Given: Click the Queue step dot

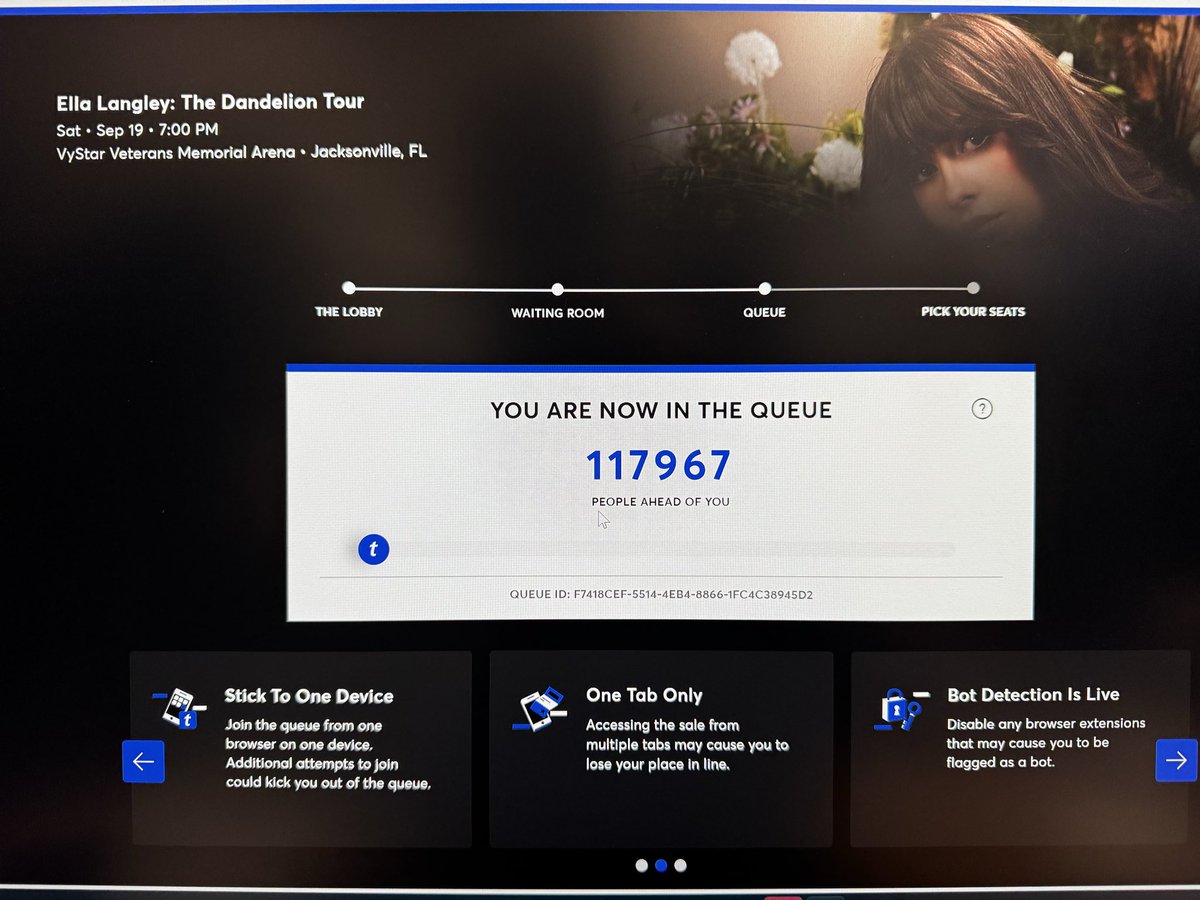Looking at the screenshot, I should pos(765,289).
